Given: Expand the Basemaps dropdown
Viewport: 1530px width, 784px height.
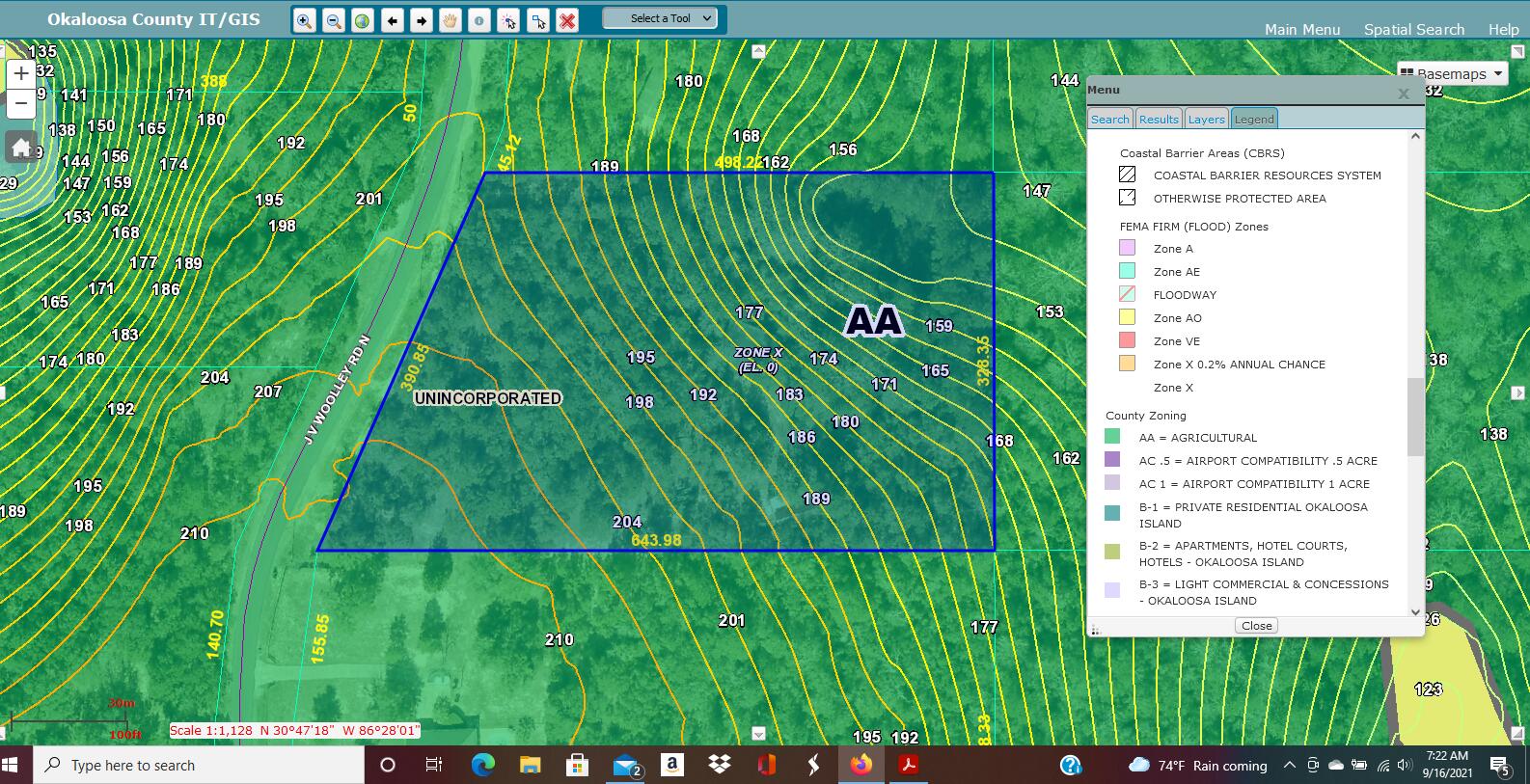Looking at the screenshot, I should [1452, 73].
